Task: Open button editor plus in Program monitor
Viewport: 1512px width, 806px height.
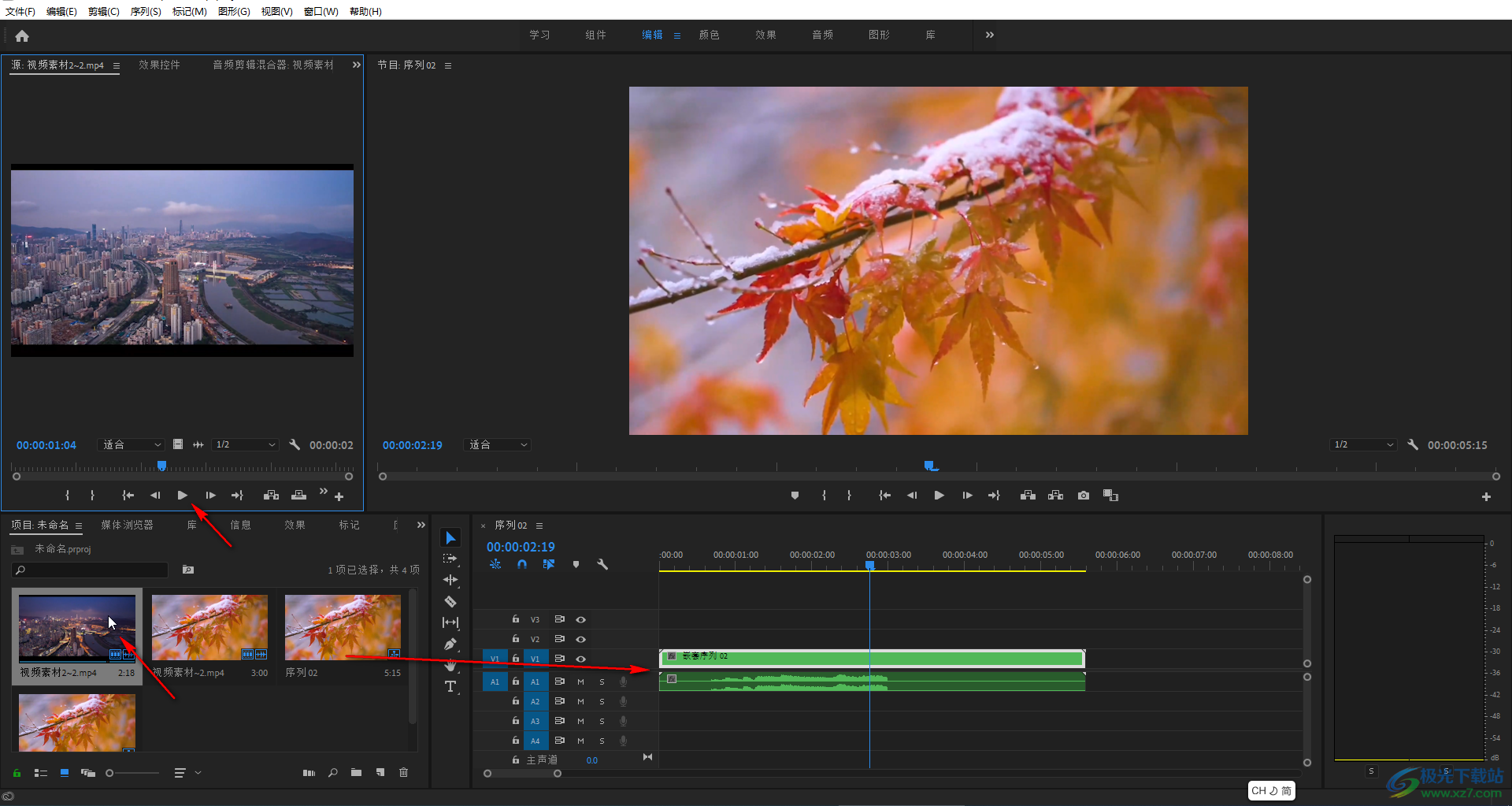Action: coord(1486,496)
